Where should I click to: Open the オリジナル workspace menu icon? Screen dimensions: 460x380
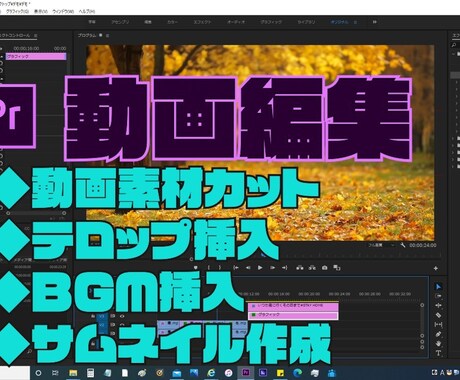click(x=355, y=22)
